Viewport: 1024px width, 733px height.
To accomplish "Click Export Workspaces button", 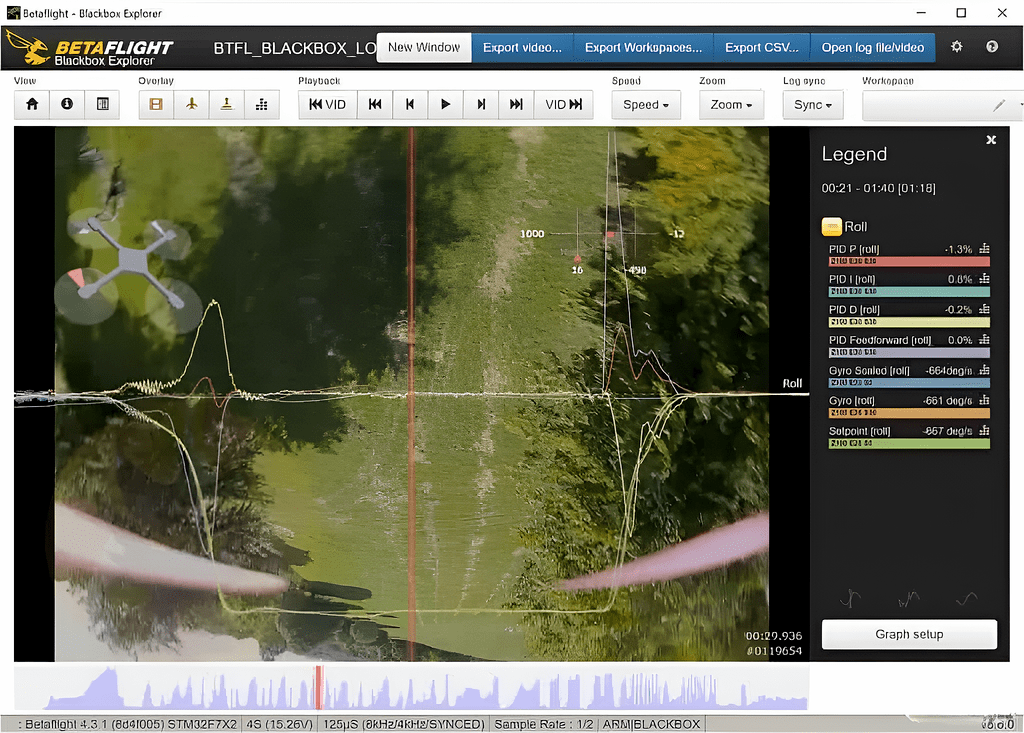I will click(643, 48).
